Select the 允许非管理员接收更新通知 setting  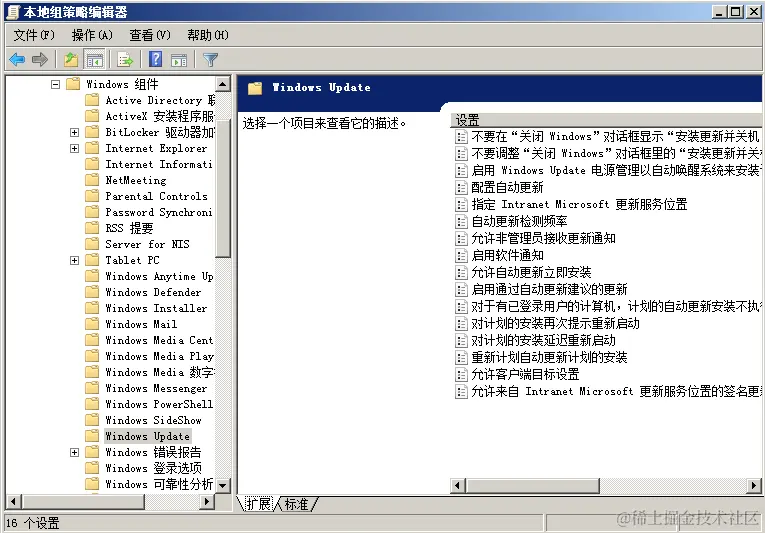543,238
